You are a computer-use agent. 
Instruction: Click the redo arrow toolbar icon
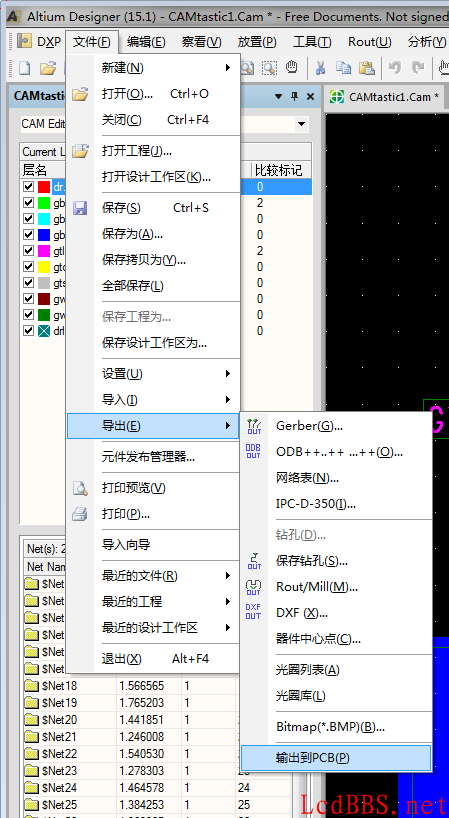coord(418,68)
